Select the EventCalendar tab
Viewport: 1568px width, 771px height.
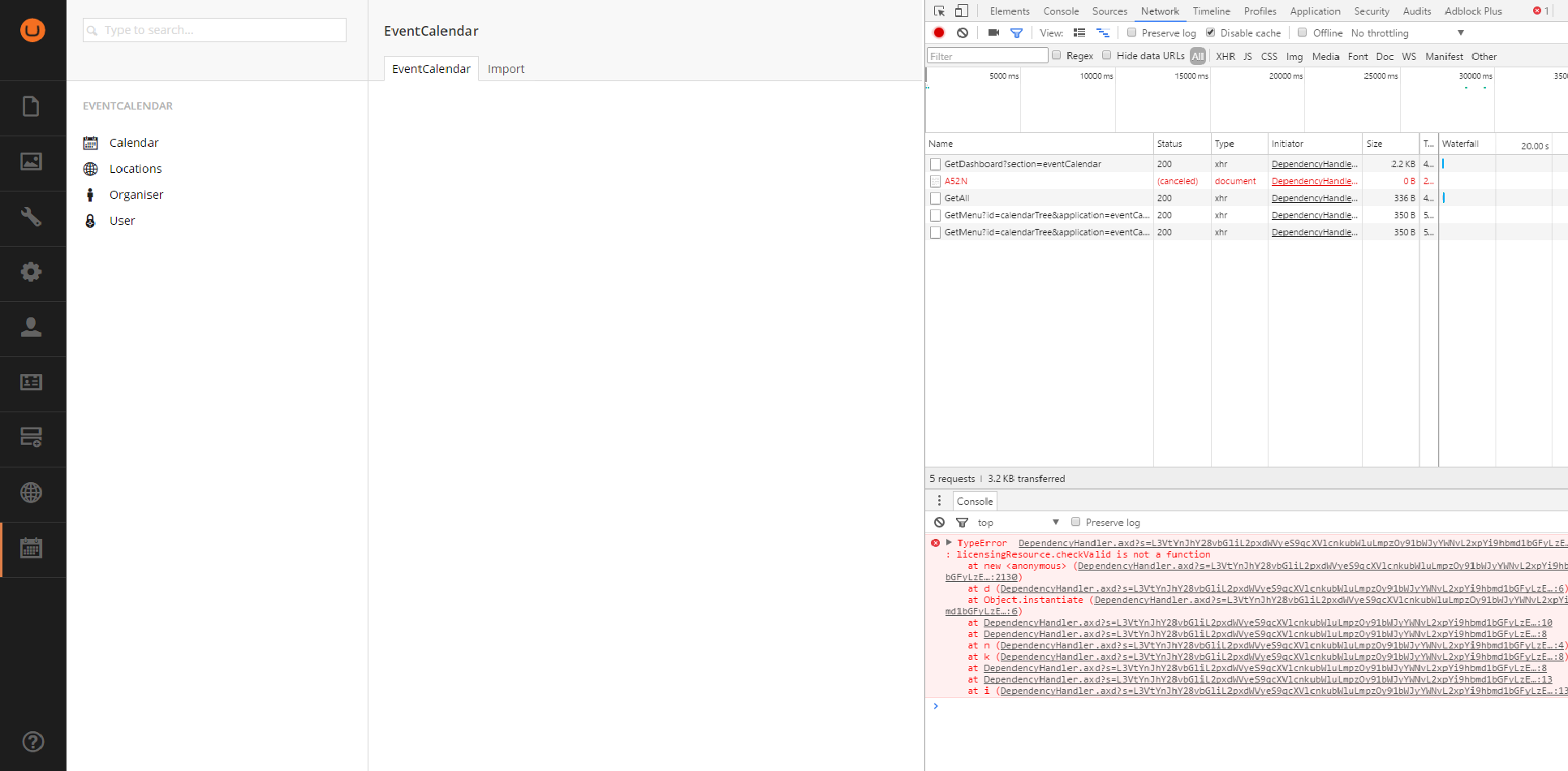[x=431, y=69]
